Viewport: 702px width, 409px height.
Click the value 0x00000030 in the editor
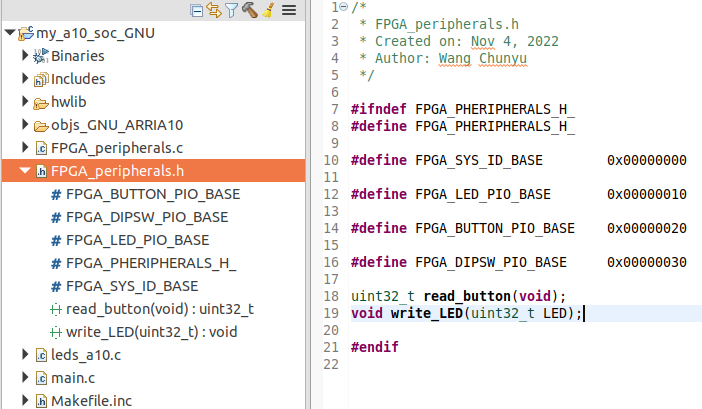(646, 262)
